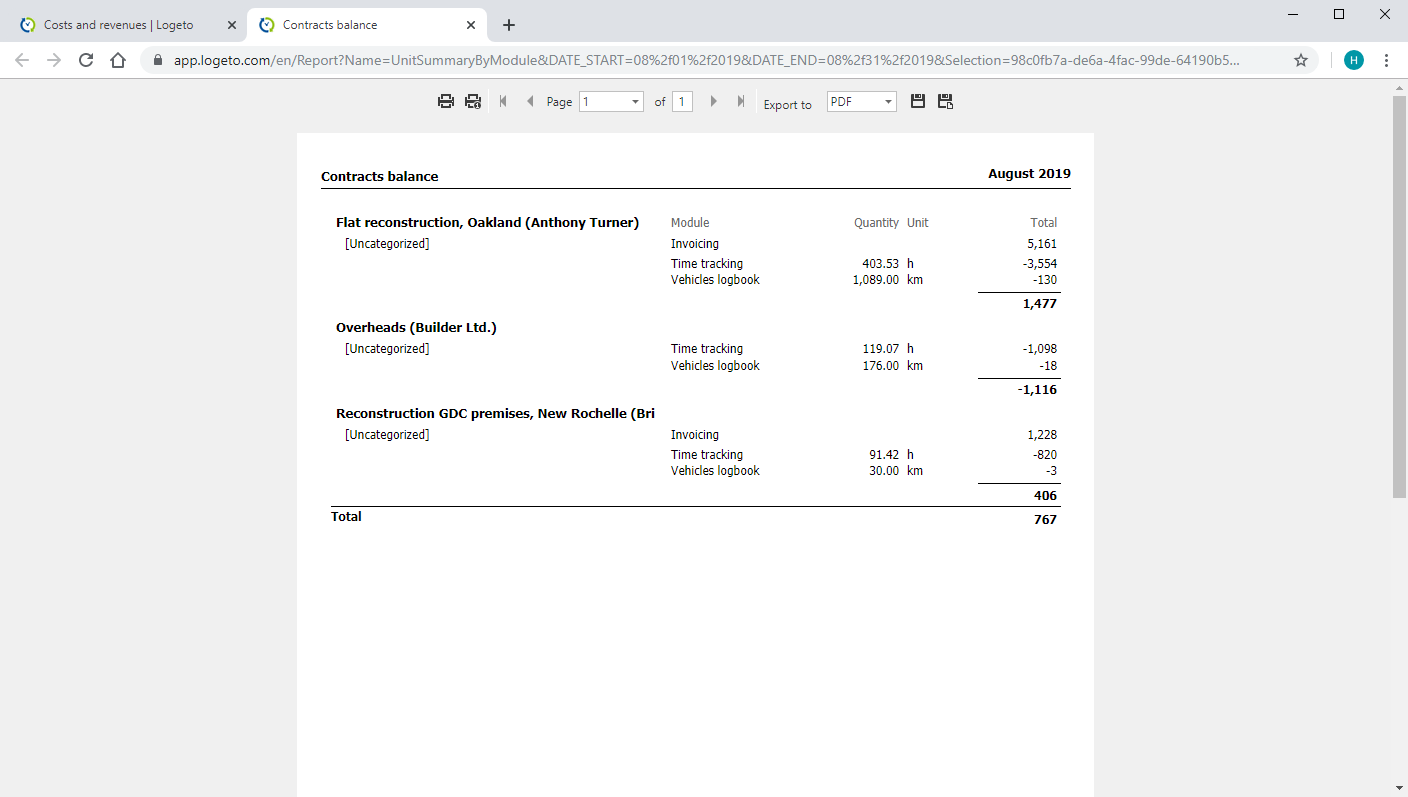Open the Chrome profile avatar H
The image size is (1408, 797).
(1354, 60)
